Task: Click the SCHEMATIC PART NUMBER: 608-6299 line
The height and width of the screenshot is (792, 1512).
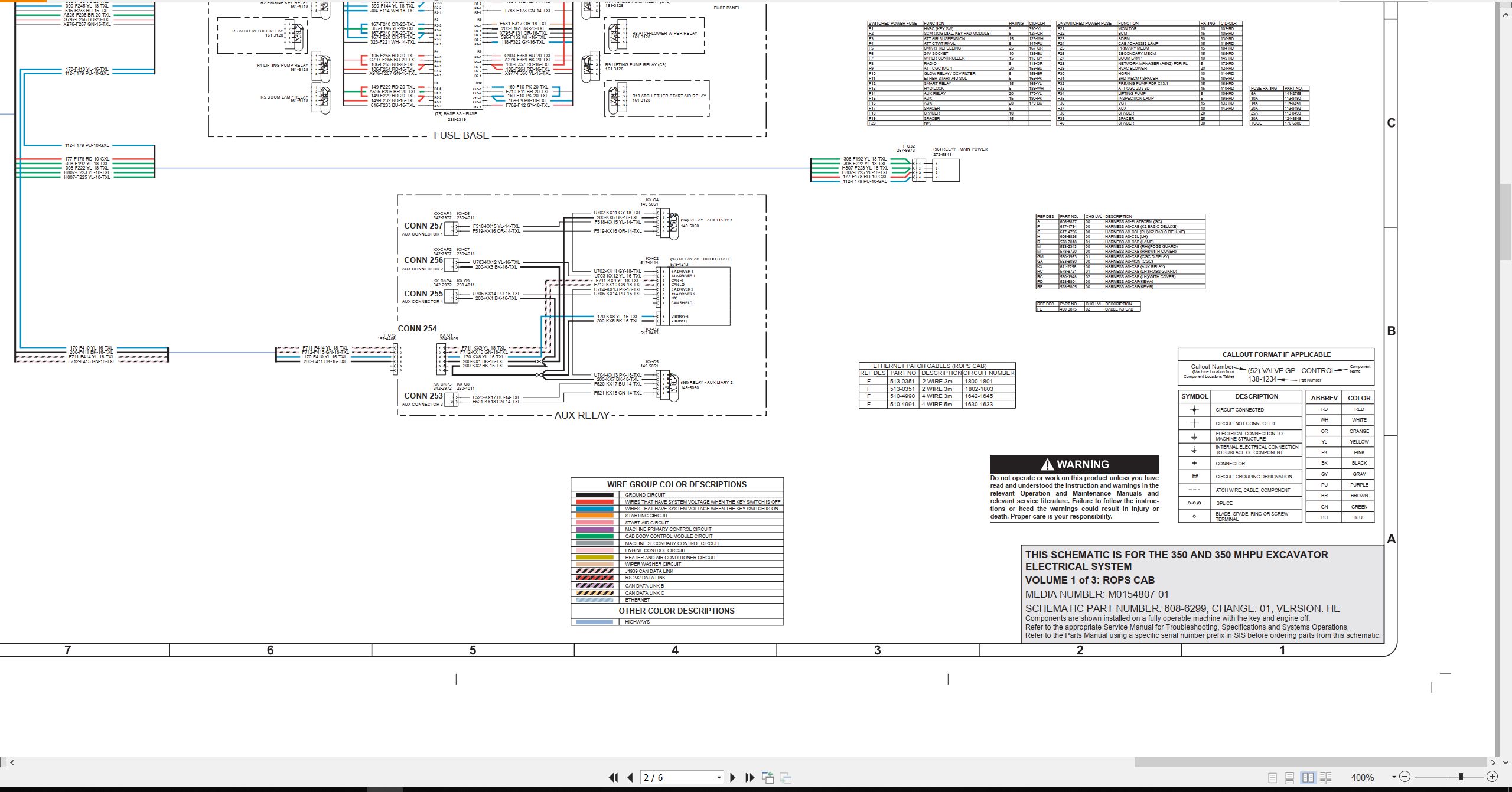Action: point(1182,608)
